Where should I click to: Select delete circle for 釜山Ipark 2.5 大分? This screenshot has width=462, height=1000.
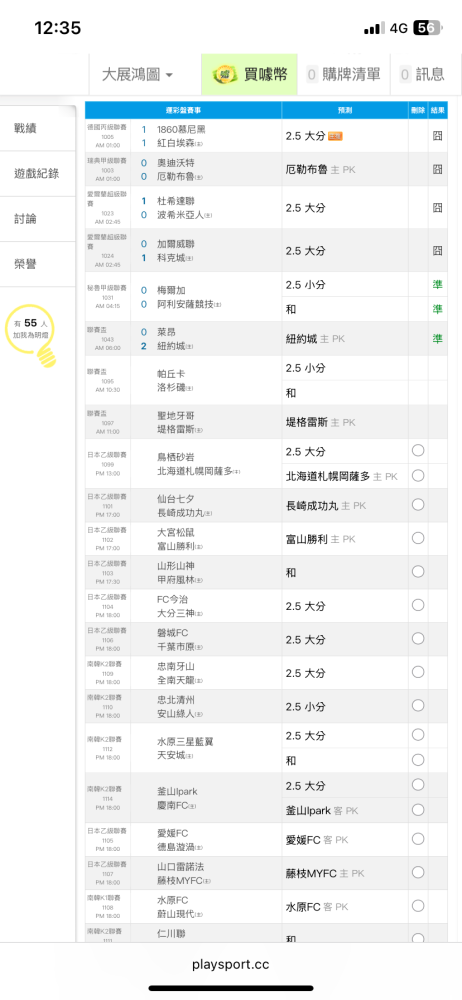(x=418, y=785)
